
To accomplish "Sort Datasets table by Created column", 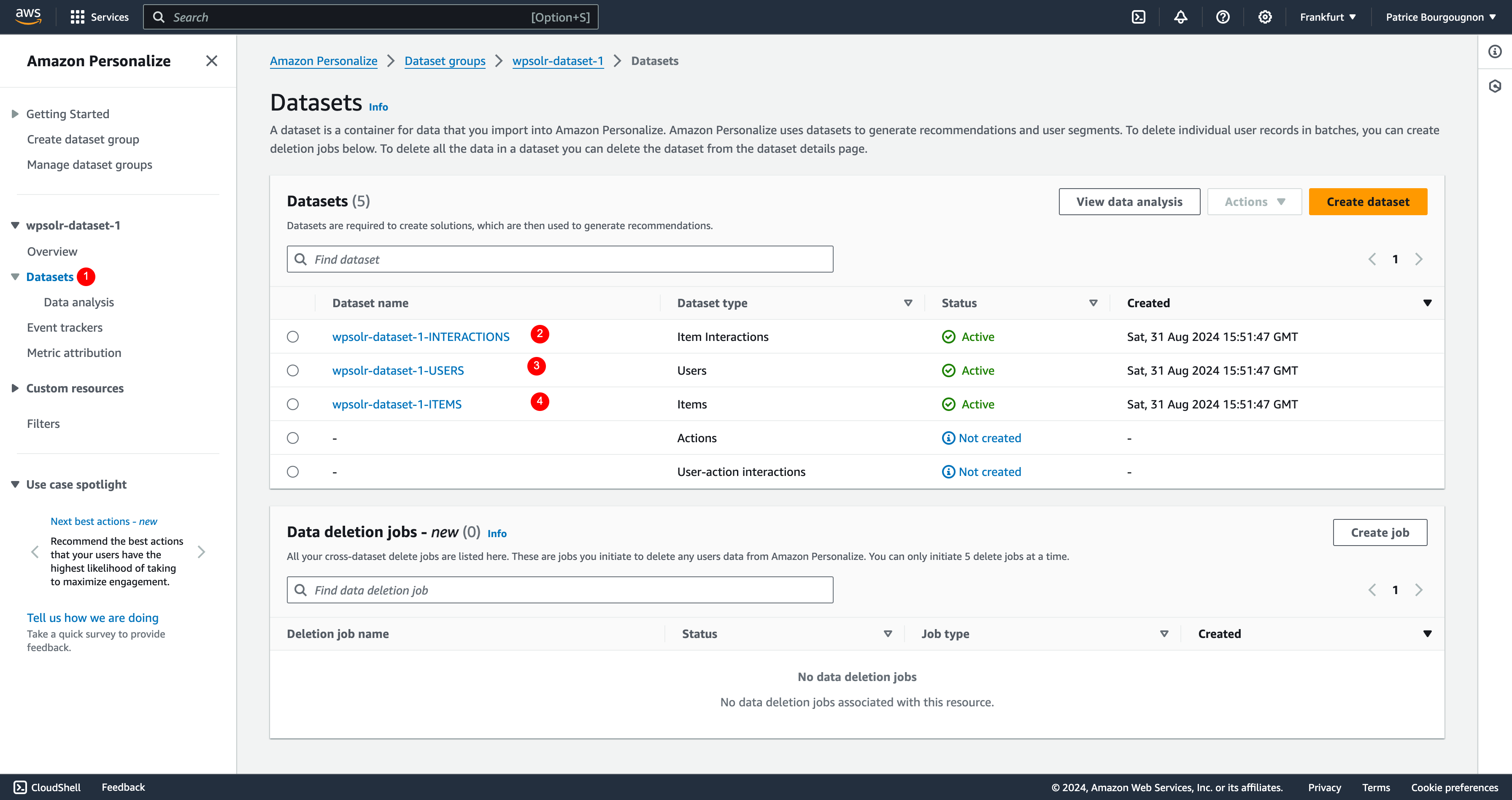I will (x=1427, y=303).
